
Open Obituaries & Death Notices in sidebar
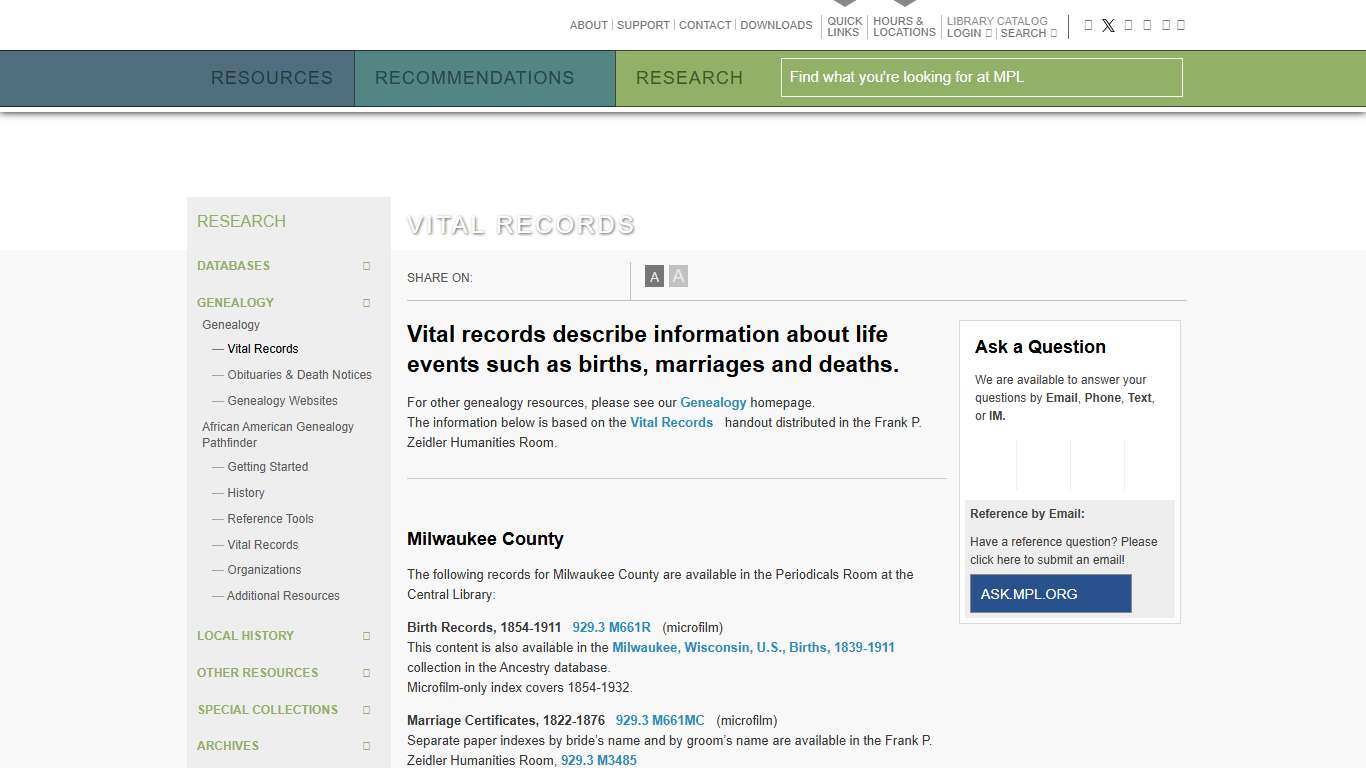[x=299, y=375]
